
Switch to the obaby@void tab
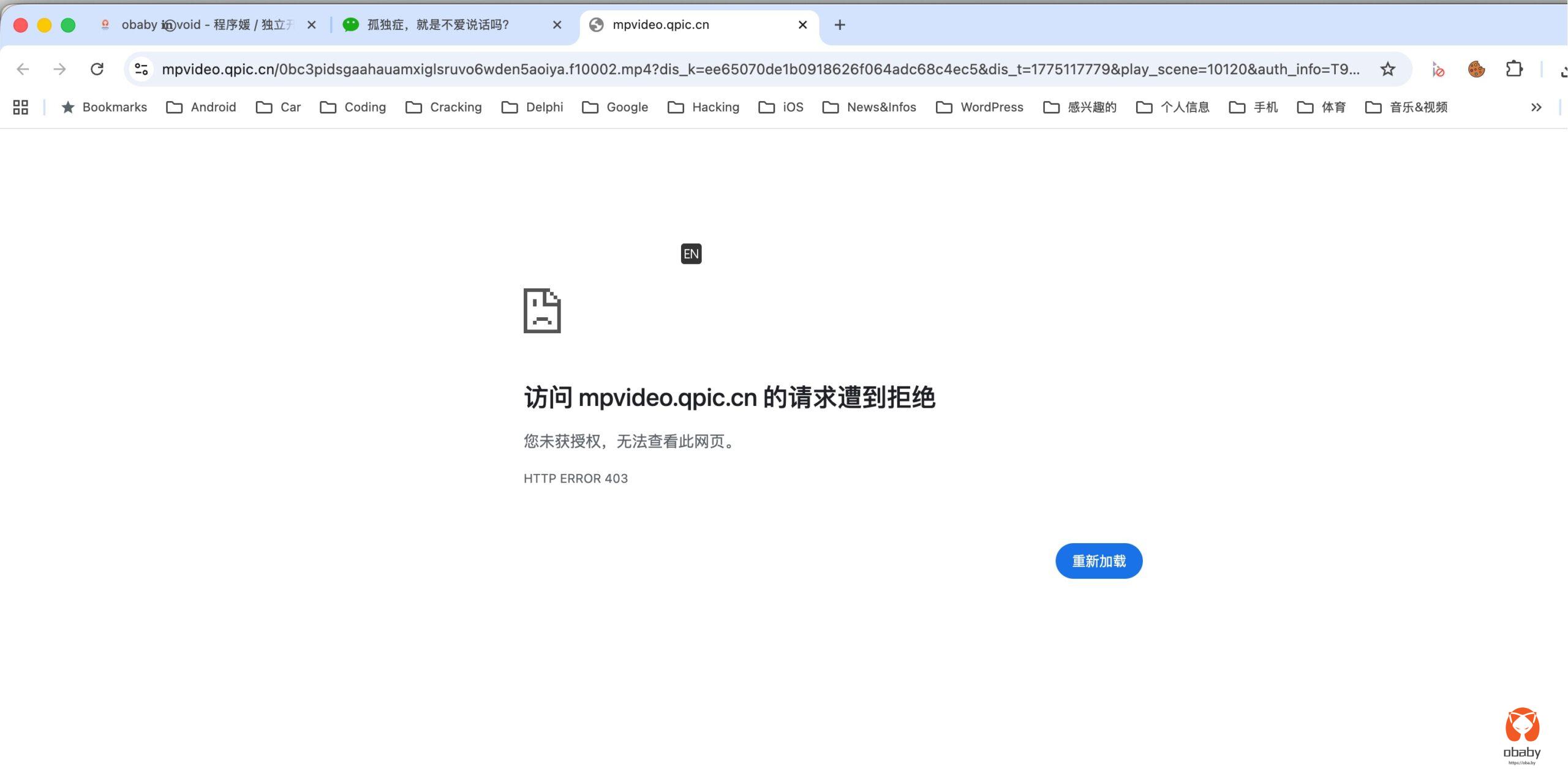202,25
